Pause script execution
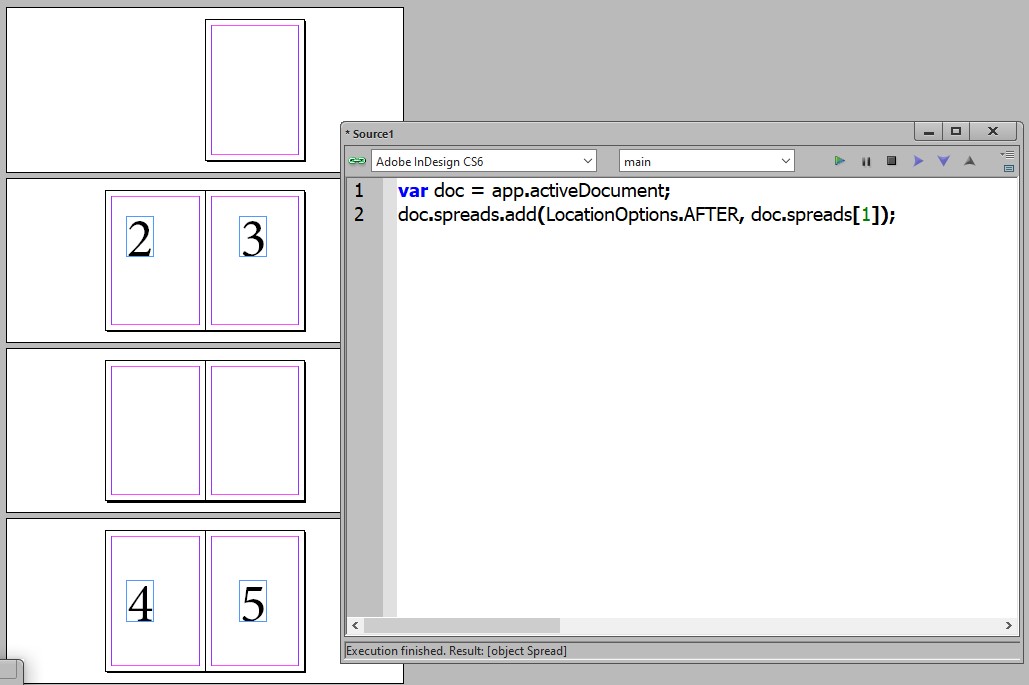The image size is (1029, 685). (x=865, y=160)
